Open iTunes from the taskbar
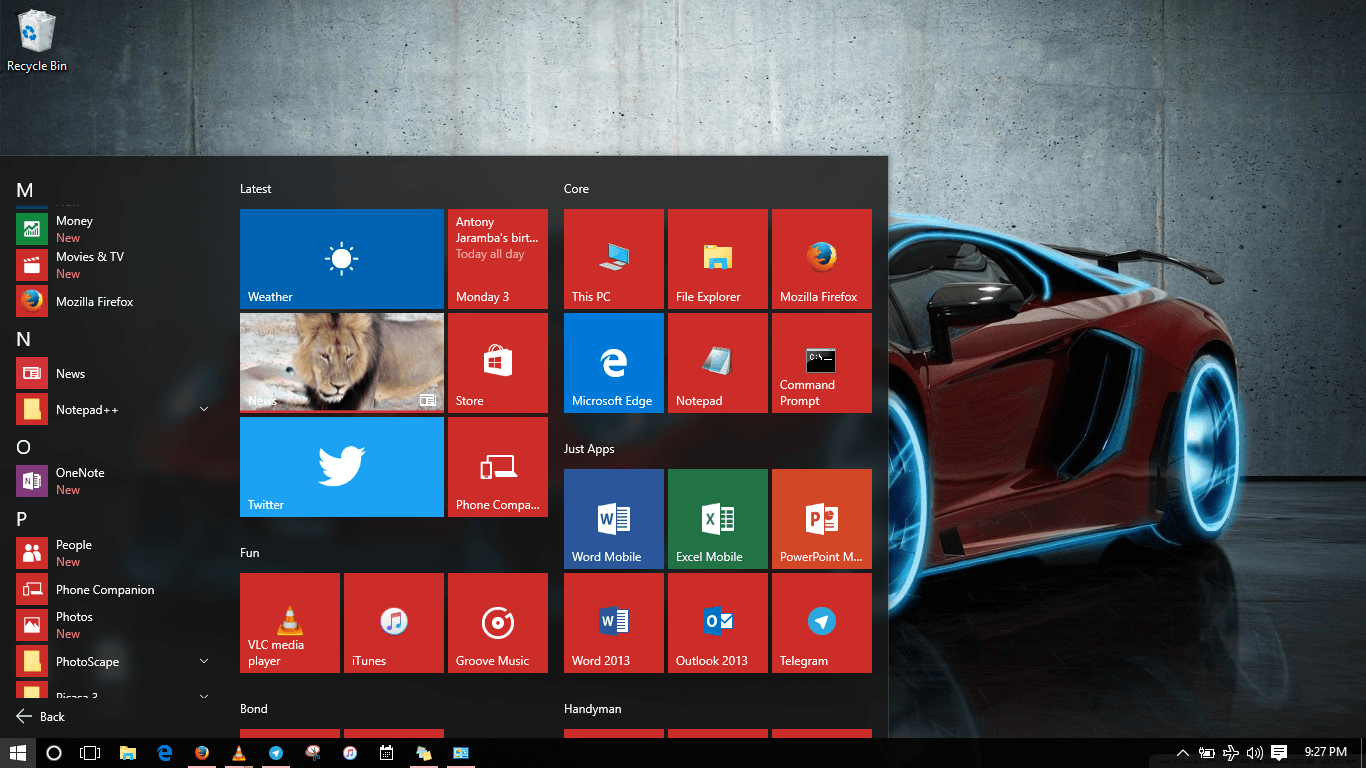 [350, 753]
